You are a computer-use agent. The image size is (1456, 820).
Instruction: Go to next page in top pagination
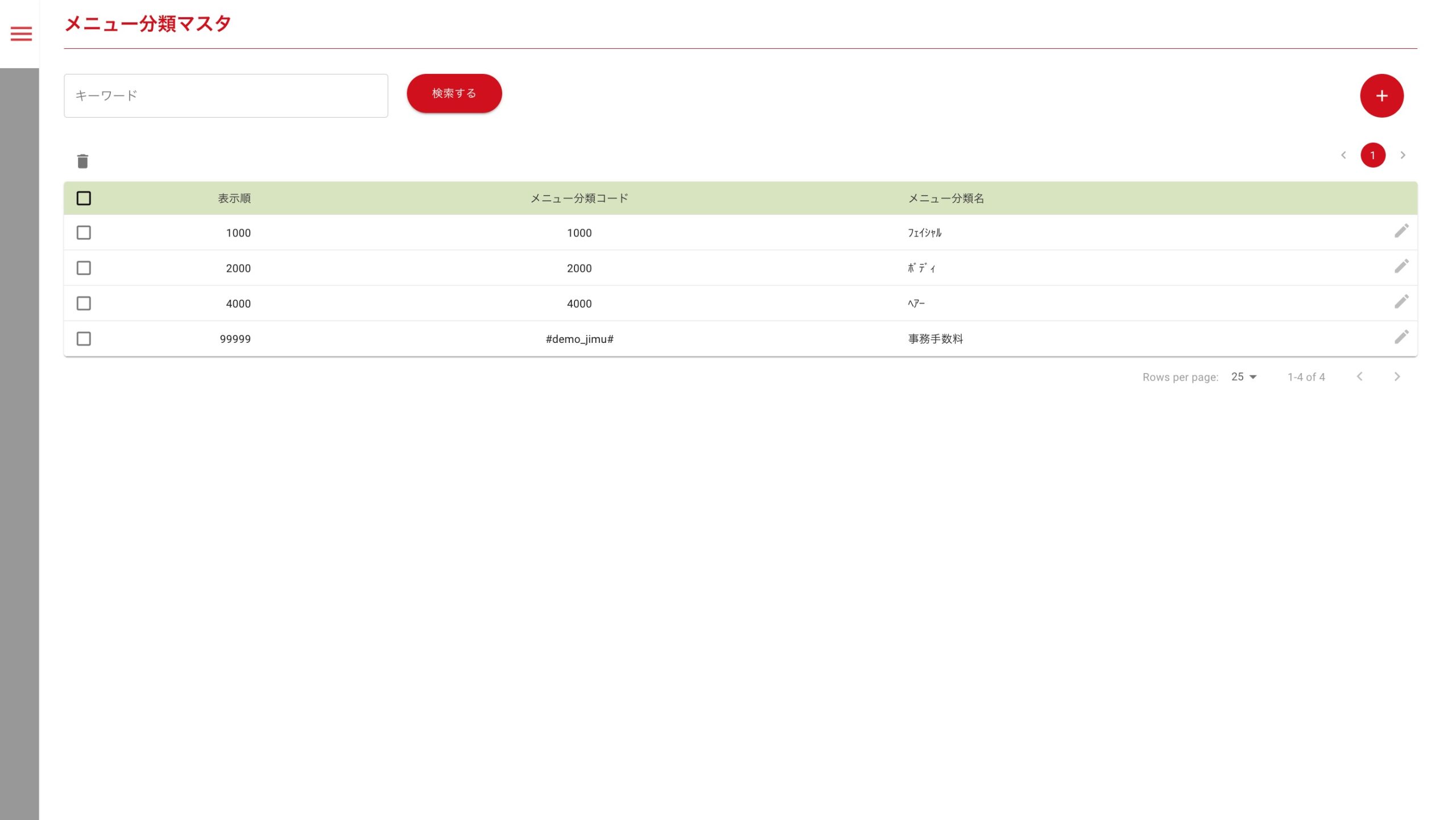(x=1403, y=155)
